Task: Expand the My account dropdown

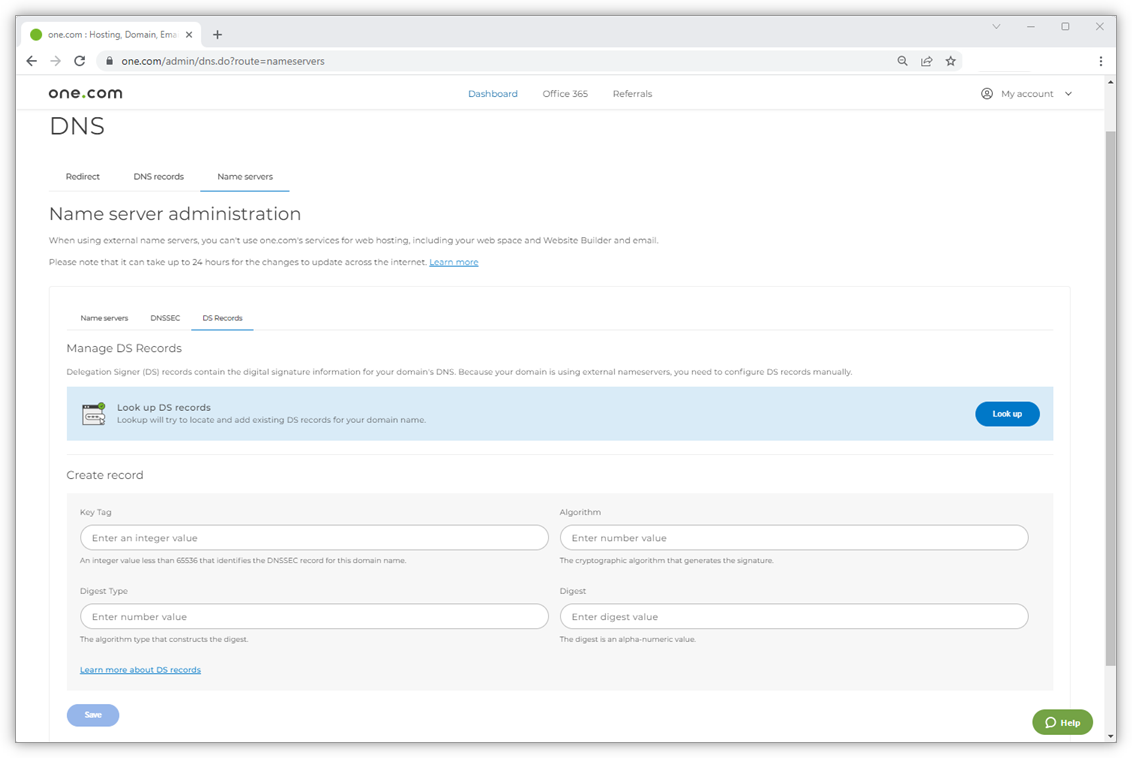Action: coord(1027,93)
